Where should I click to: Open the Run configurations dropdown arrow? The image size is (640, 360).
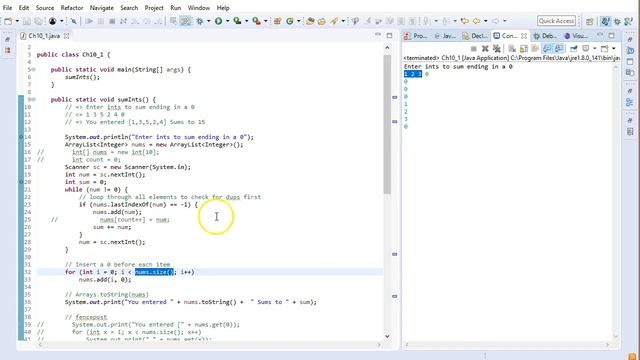227,21
